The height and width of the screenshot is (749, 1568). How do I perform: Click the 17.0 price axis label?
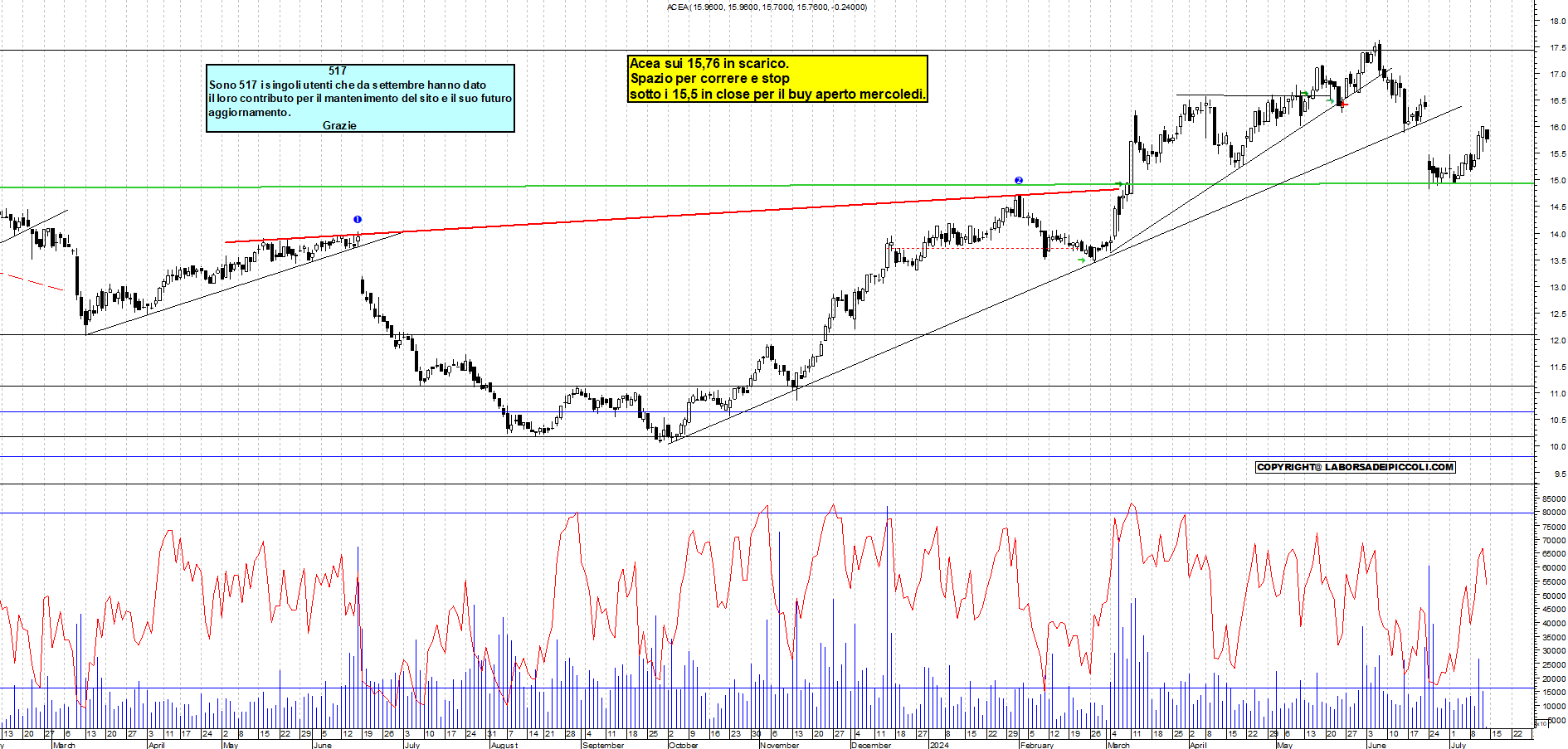[x=1557, y=75]
